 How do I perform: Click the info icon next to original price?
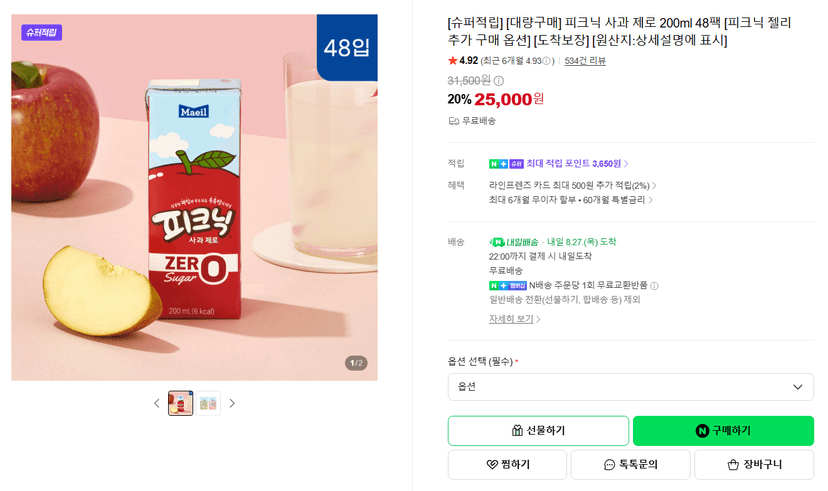point(498,81)
